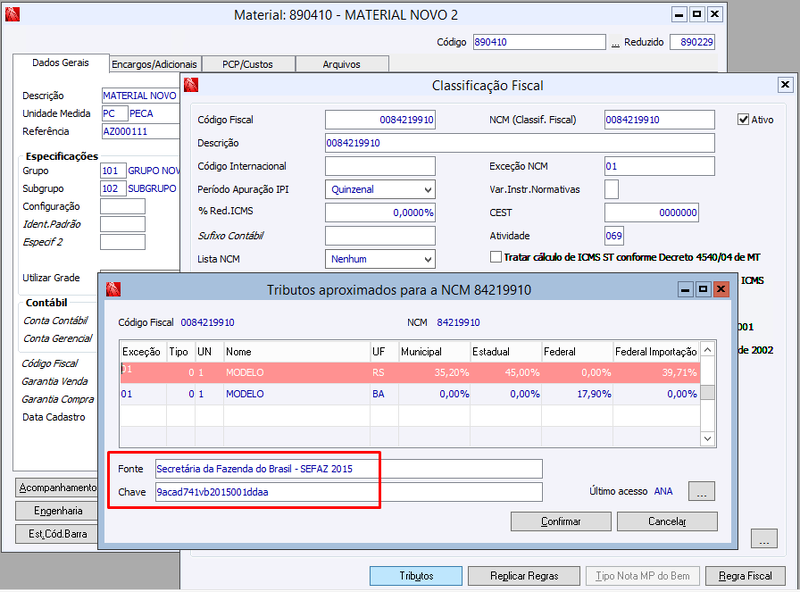
Task: Click the Sufixo Contábil field
Action: pyautogui.click(x=380, y=236)
